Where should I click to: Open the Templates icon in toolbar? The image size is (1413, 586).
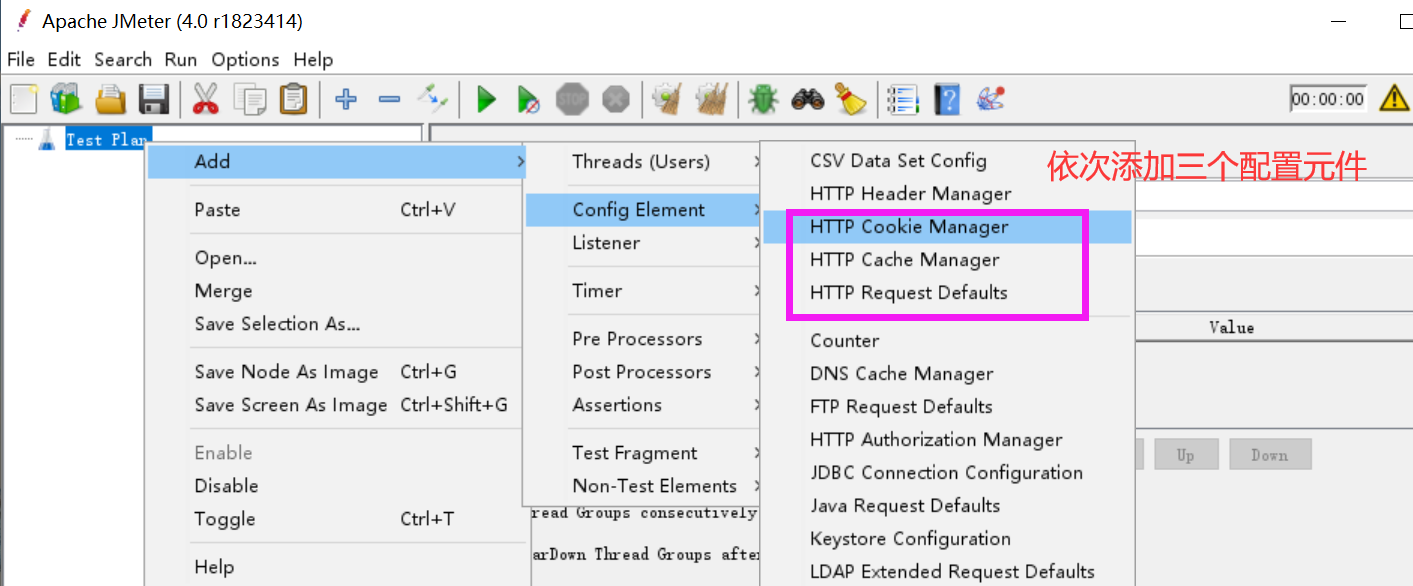66,99
